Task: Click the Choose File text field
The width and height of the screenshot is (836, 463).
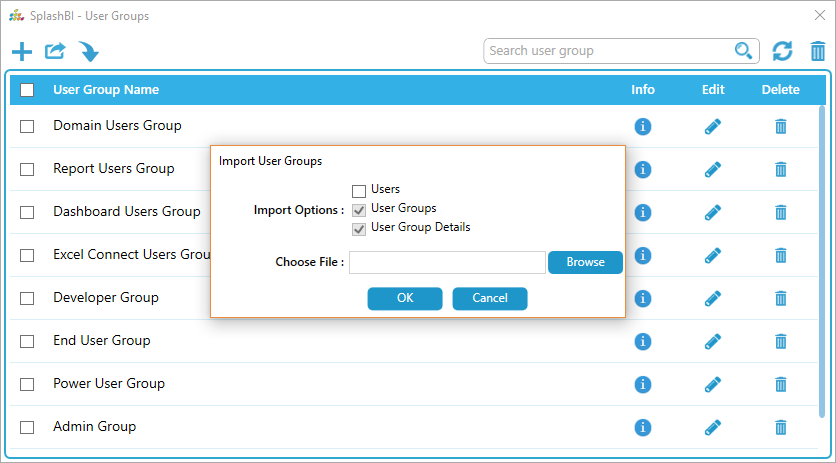Action: (x=447, y=262)
